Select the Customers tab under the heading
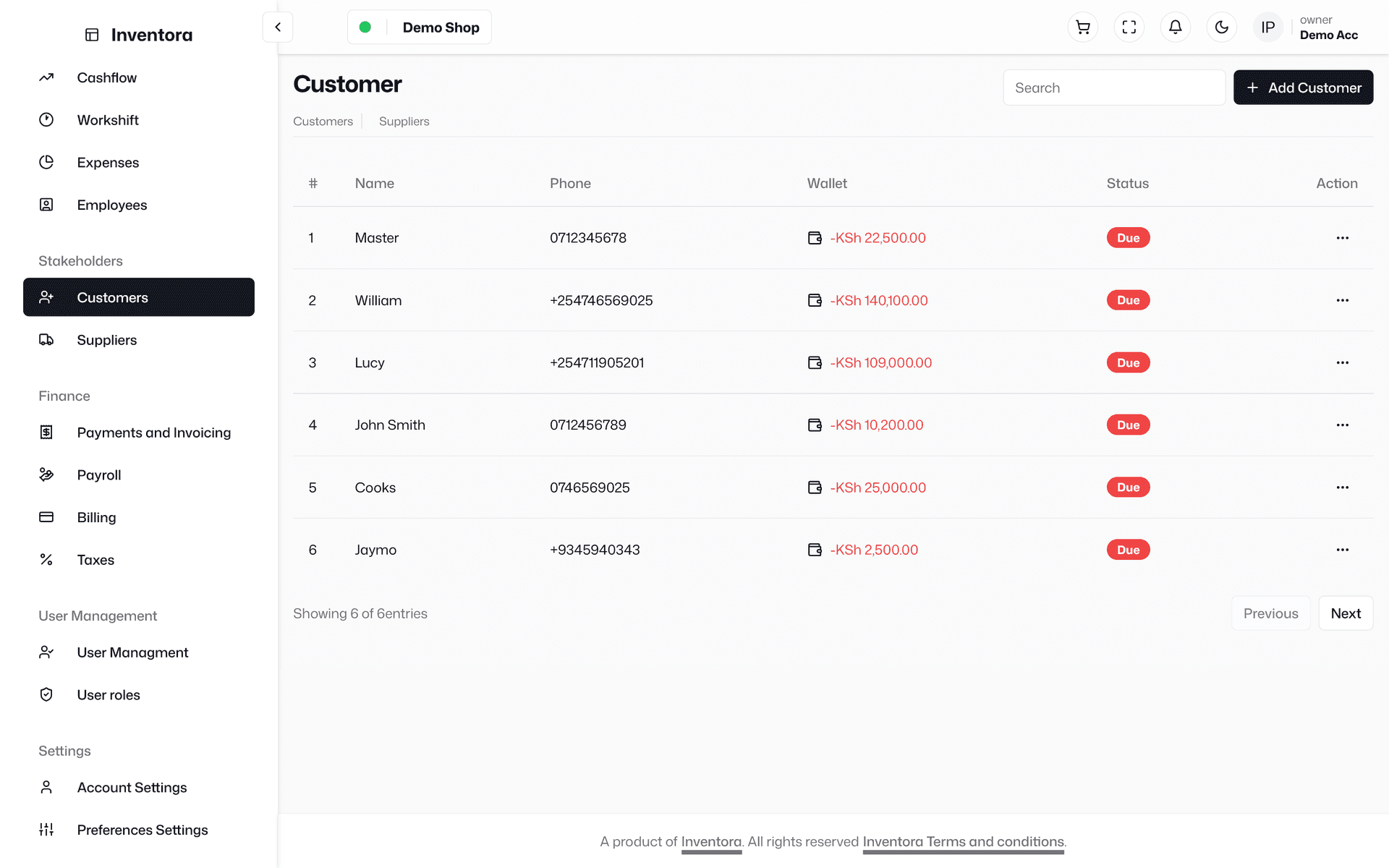This screenshot has width=1389, height=868. pos(323,122)
